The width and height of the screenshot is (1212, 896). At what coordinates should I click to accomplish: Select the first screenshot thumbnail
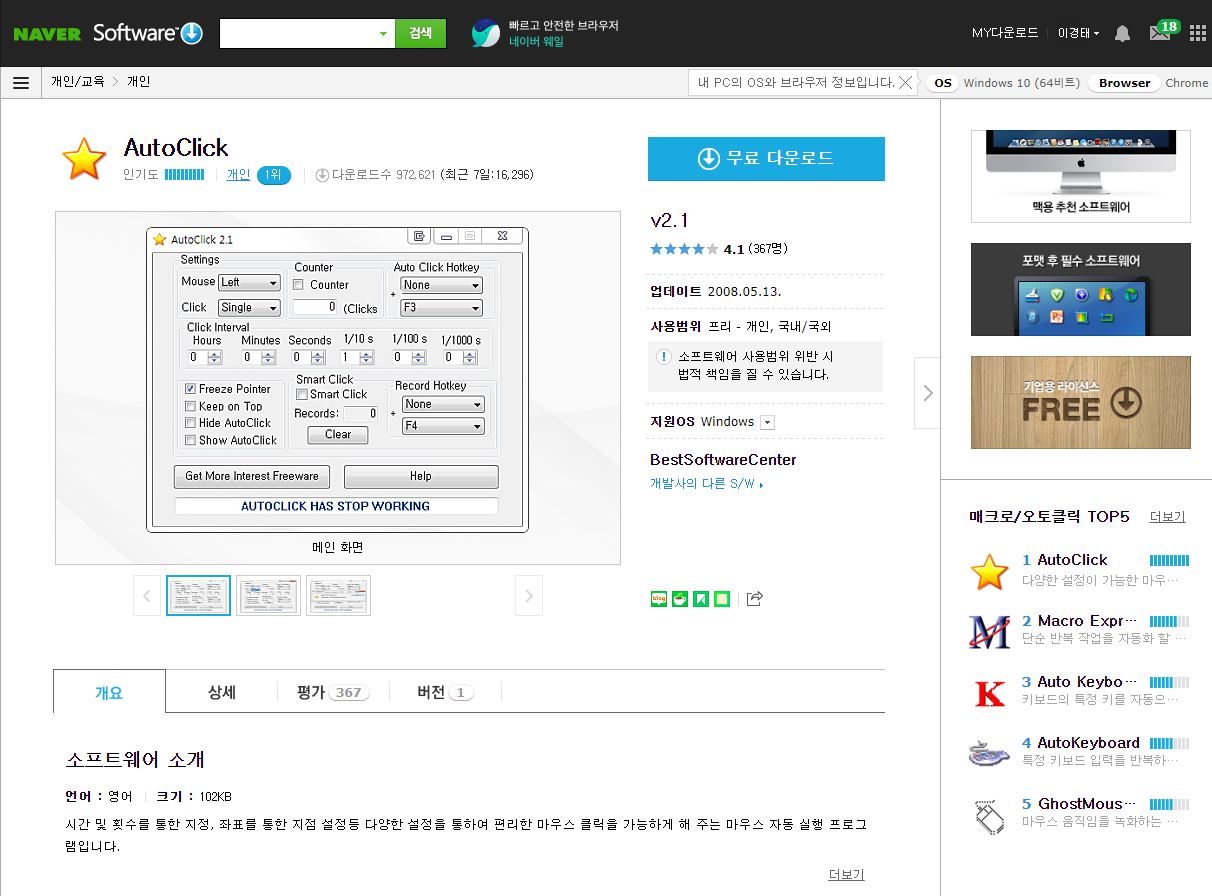pos(198,596)
